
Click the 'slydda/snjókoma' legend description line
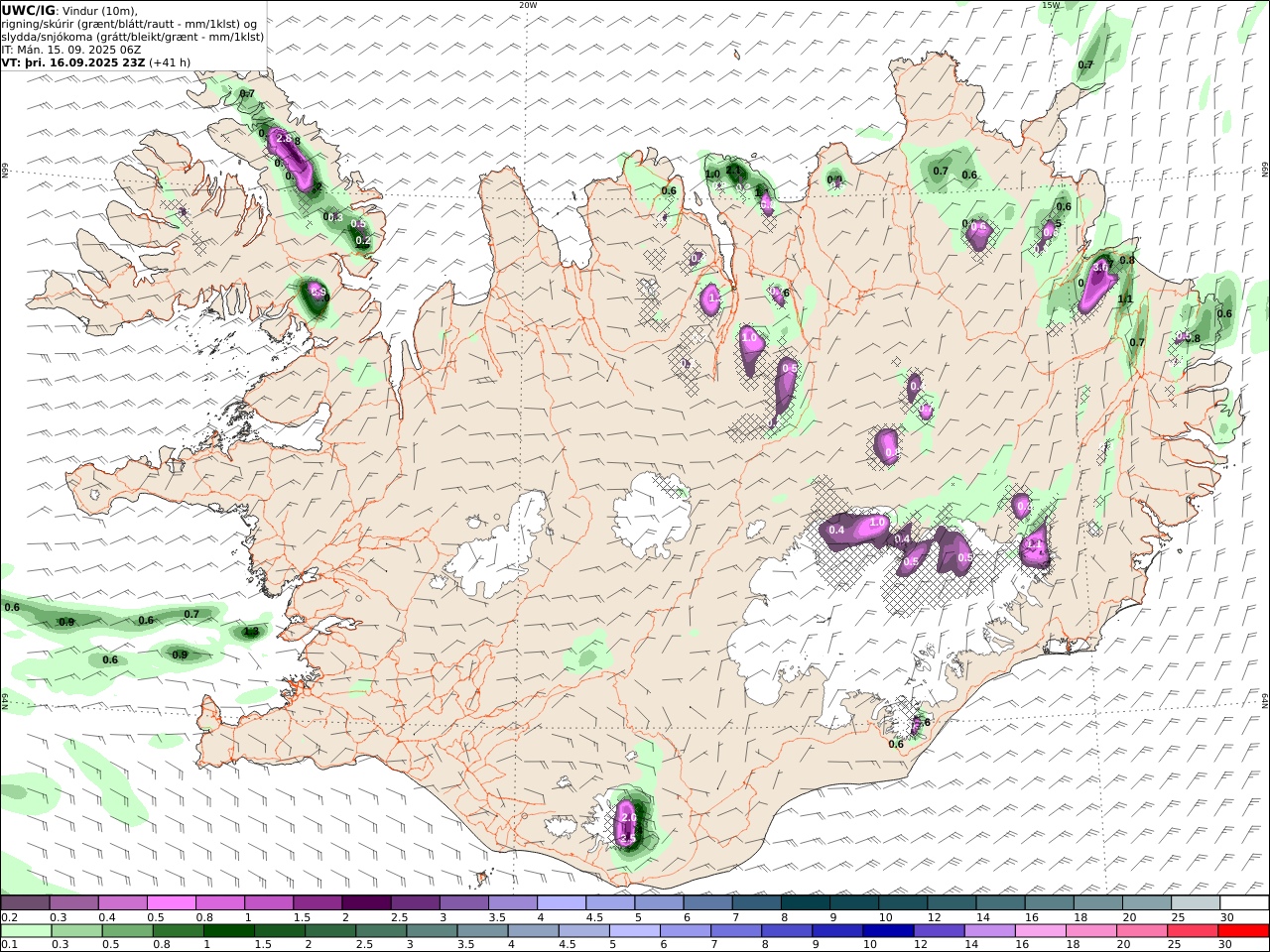click(x=133, y=36)
